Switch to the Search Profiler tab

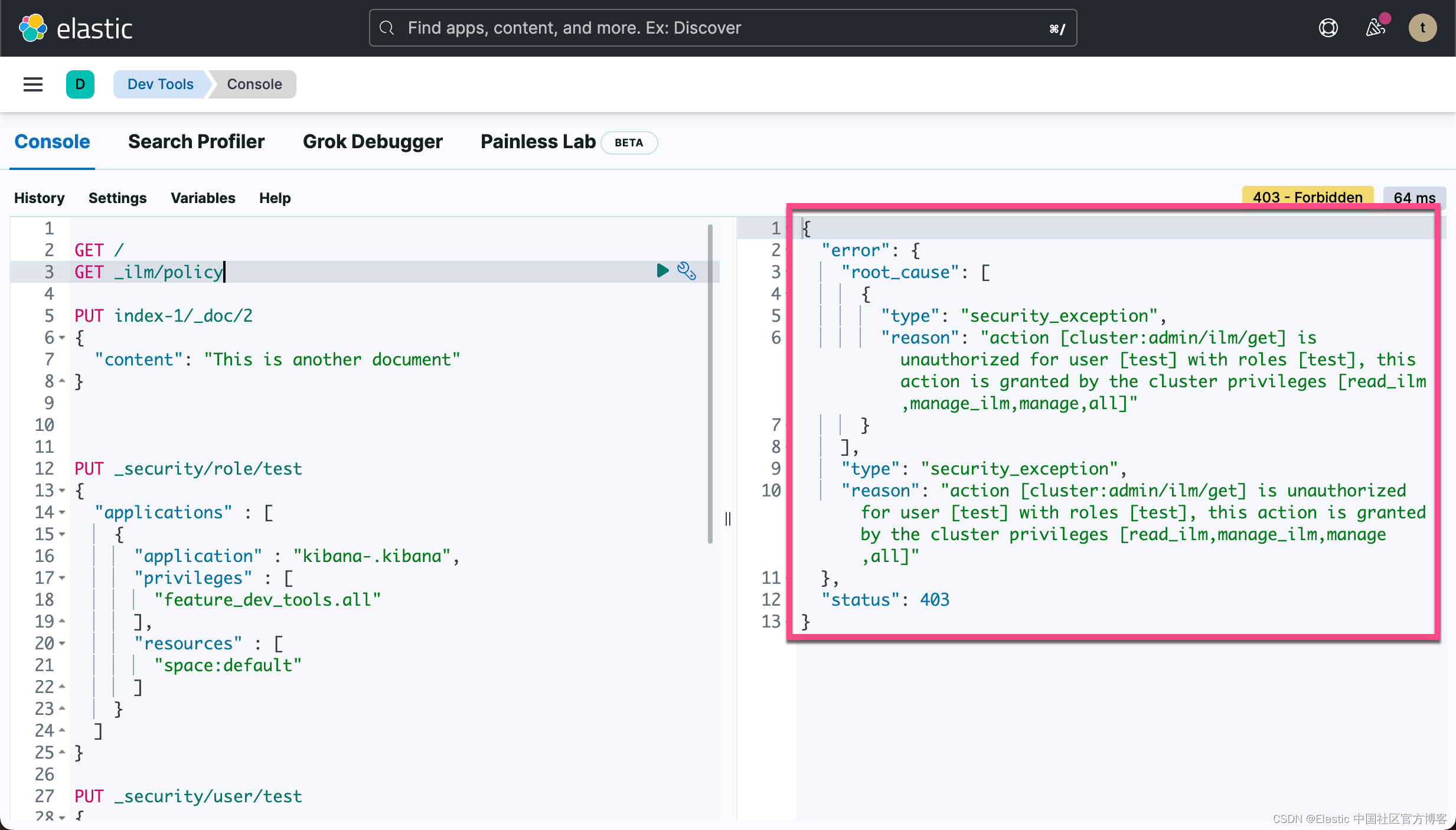pyautogui.click(x=196, y=142)
